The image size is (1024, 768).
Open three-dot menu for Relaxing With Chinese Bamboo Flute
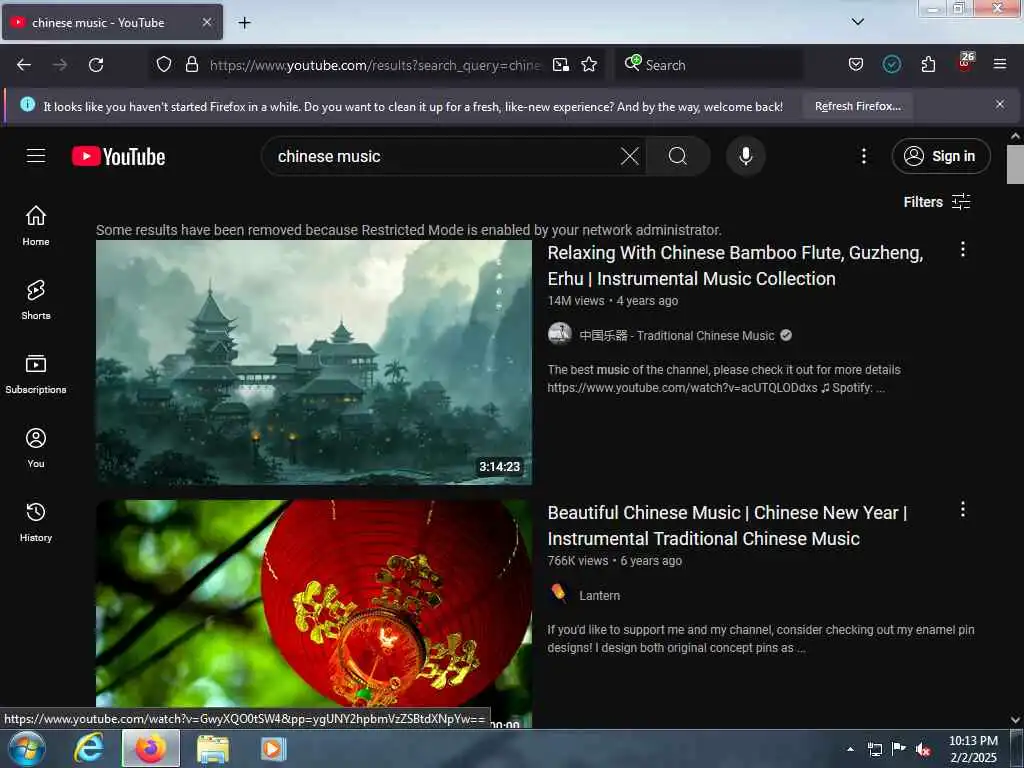point(963,249)
